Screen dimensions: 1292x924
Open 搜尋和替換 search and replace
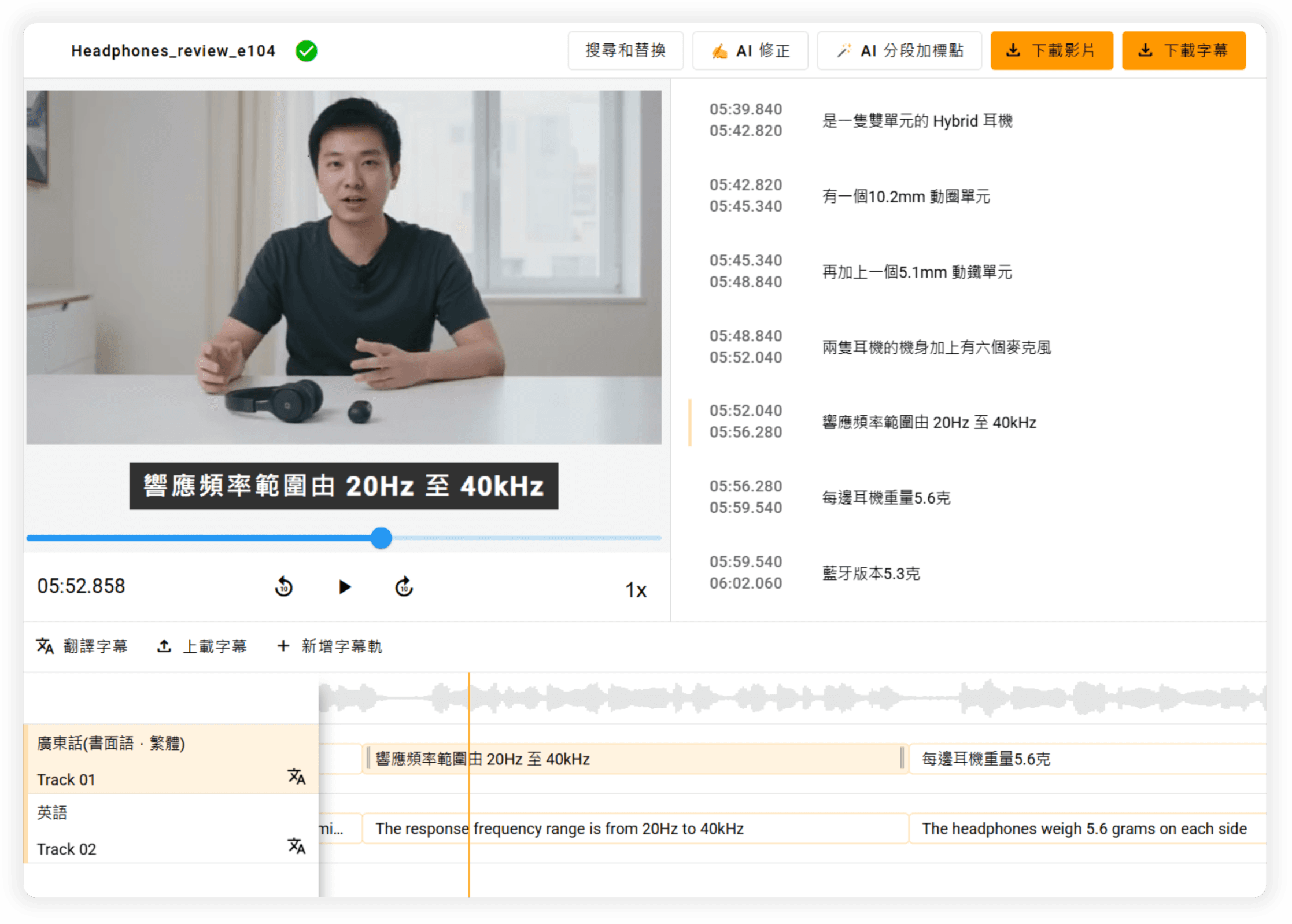tap(625, 50)
